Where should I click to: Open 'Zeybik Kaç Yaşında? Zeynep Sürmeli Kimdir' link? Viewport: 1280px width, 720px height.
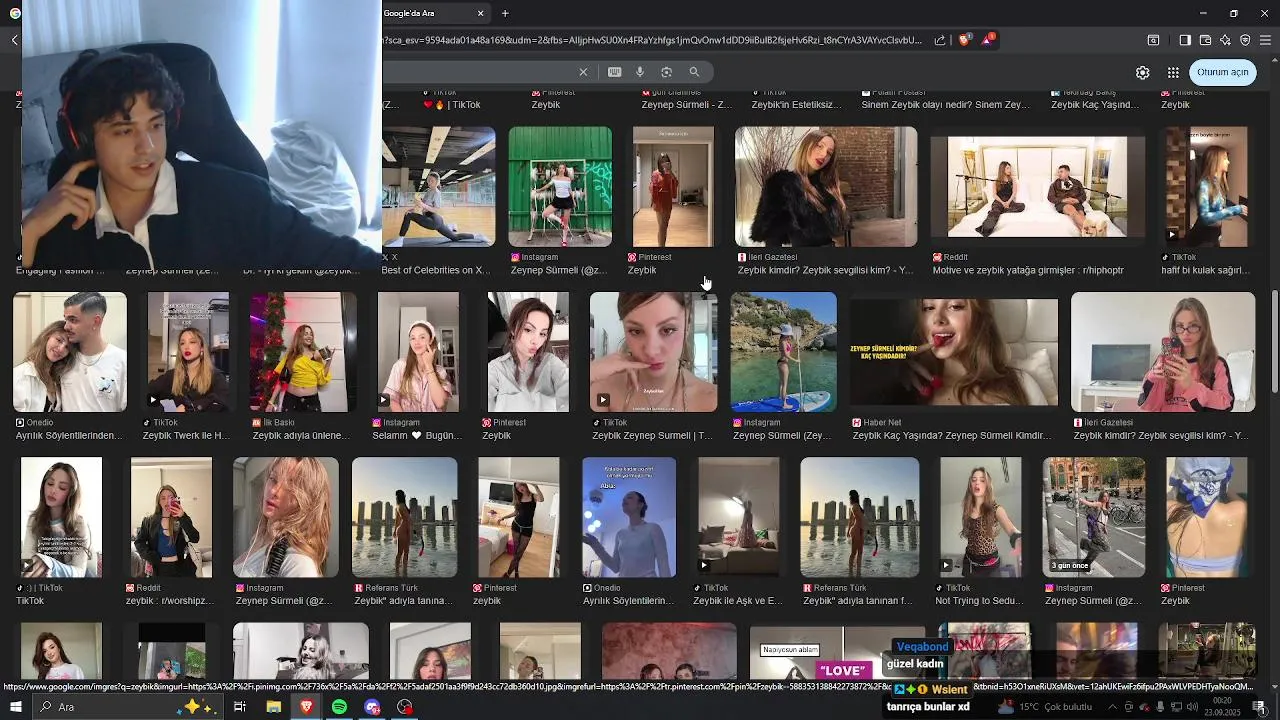[949, 436]
